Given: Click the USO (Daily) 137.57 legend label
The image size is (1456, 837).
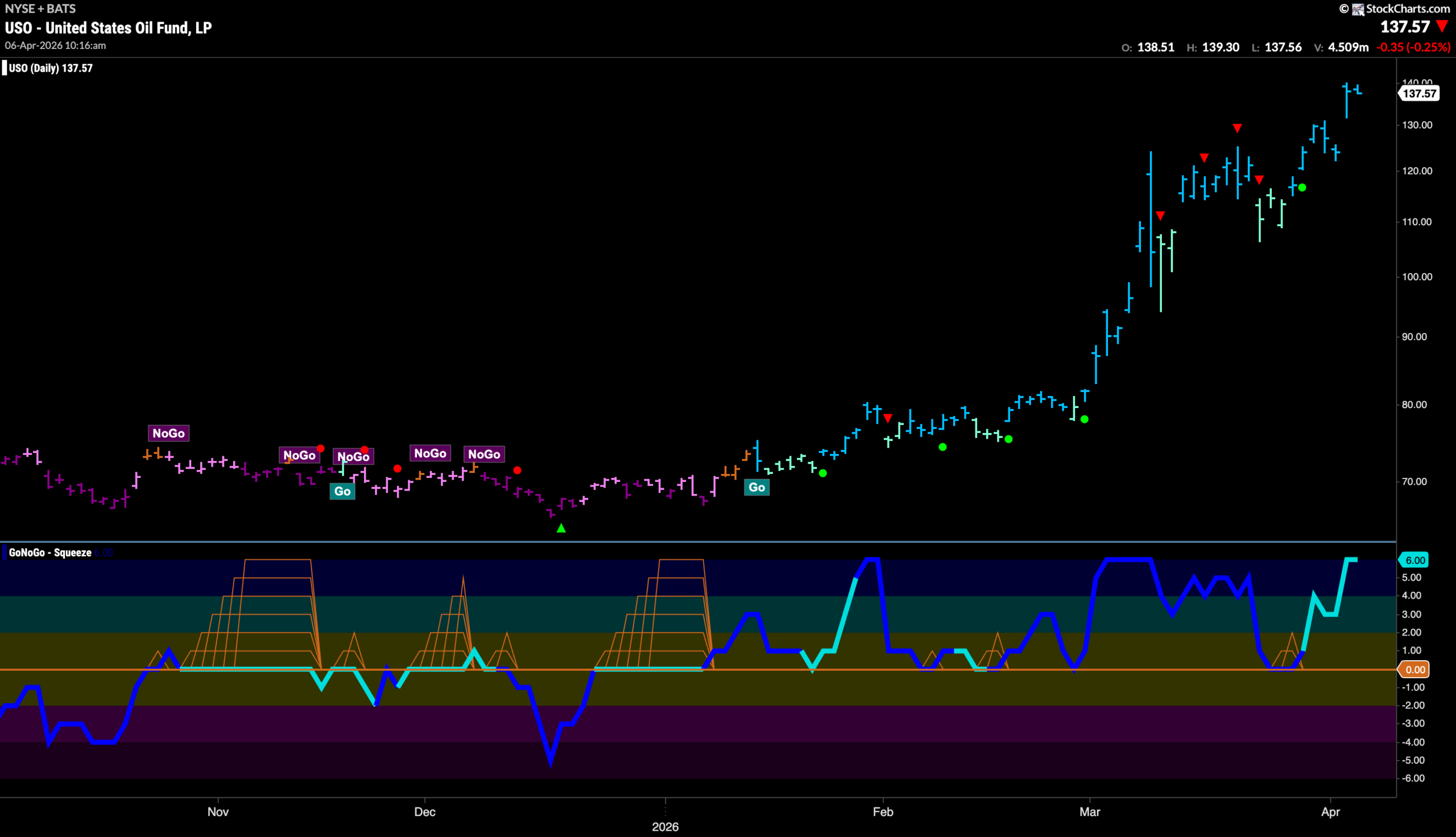Looking at the screenshot, I should pos(51,68).
